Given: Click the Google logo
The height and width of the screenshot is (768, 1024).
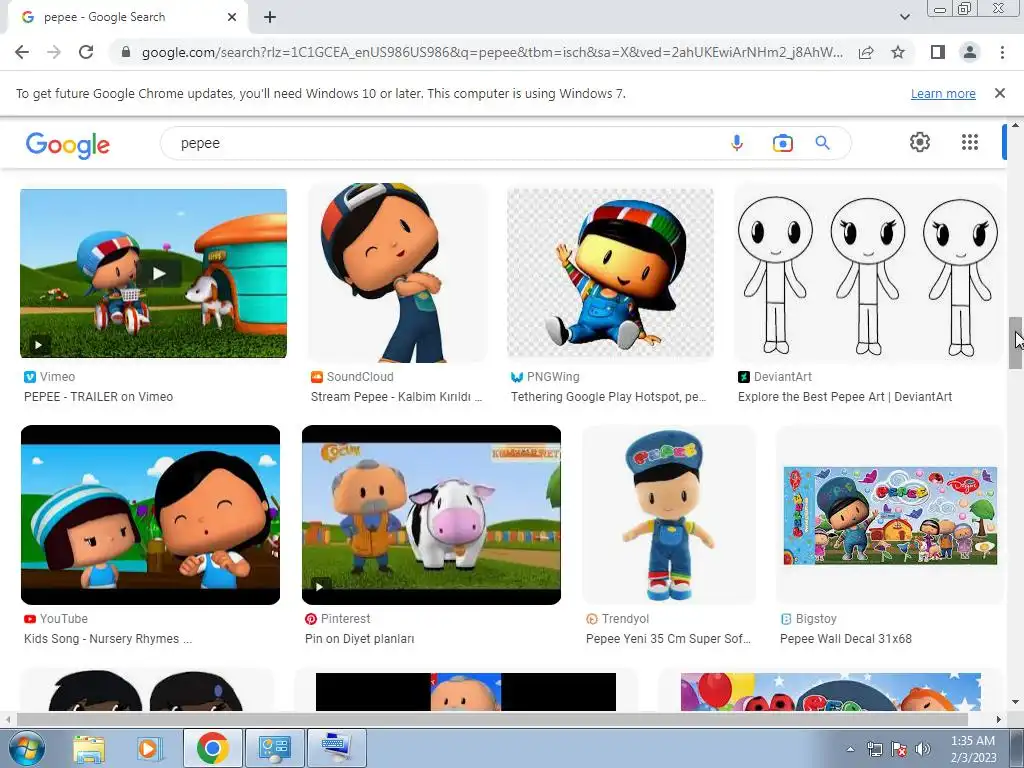Looking at the screenshot, I should [x=68, y=144].
